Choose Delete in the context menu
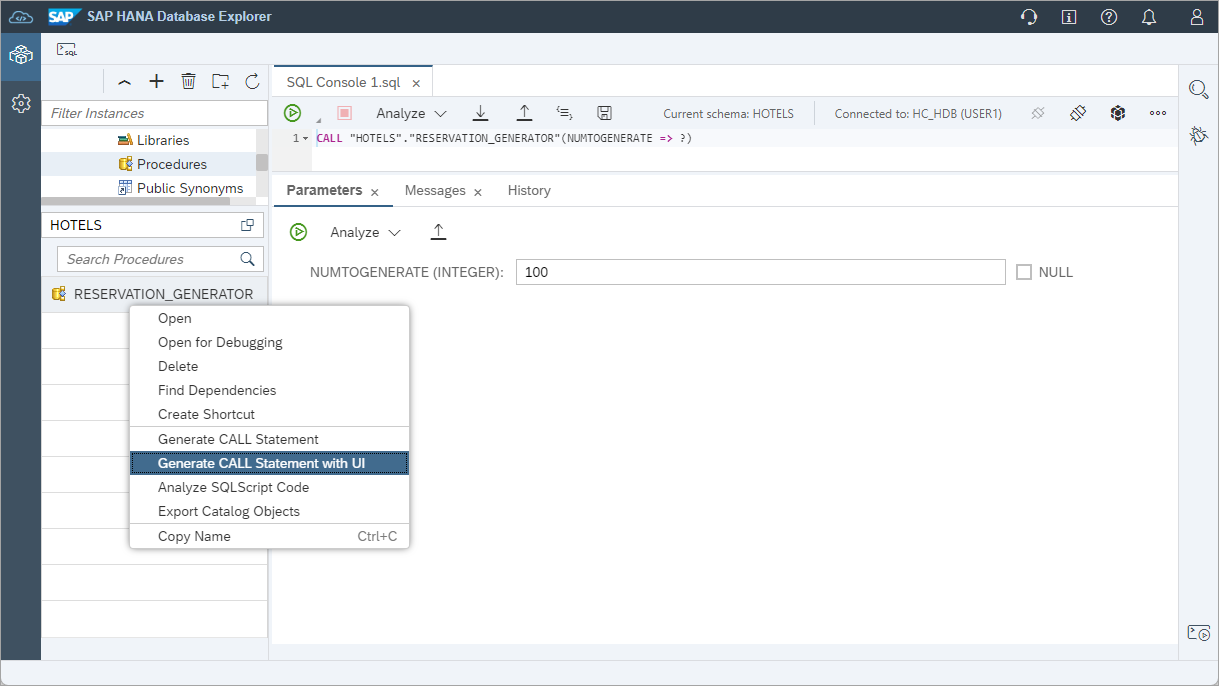This screenshot has height=686, width=1219. 269,366
